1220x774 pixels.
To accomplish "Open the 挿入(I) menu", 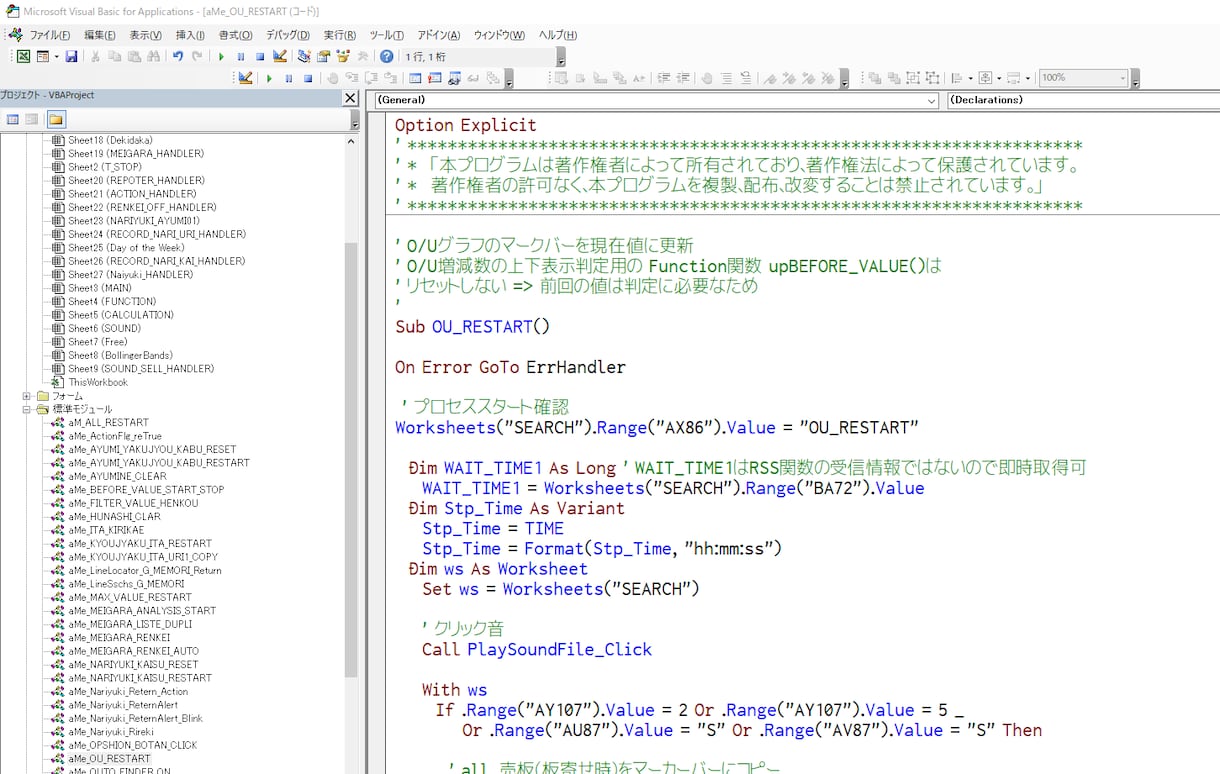I will tap(190, 35).
